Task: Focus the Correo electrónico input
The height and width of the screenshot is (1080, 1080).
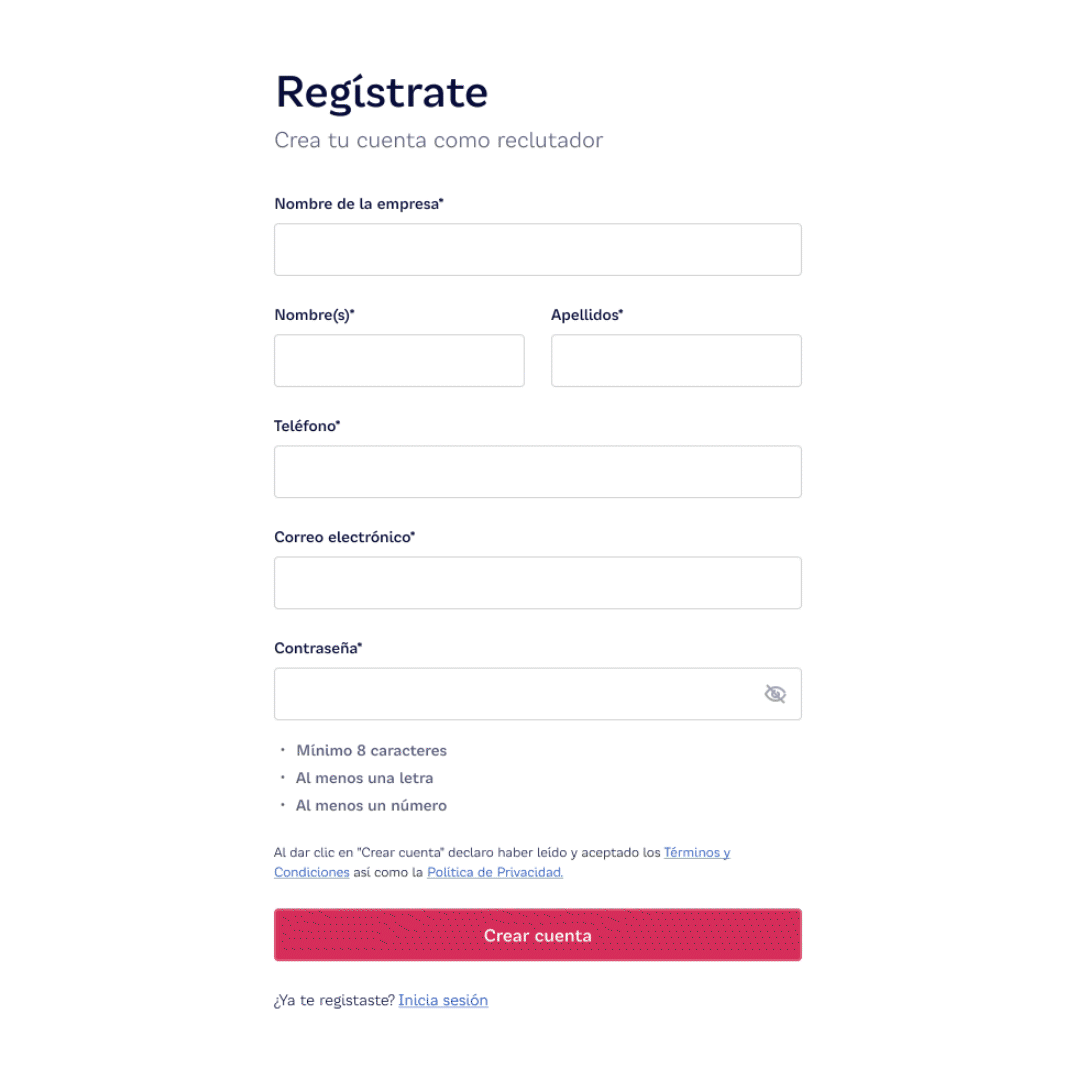Action: point(537,583)
